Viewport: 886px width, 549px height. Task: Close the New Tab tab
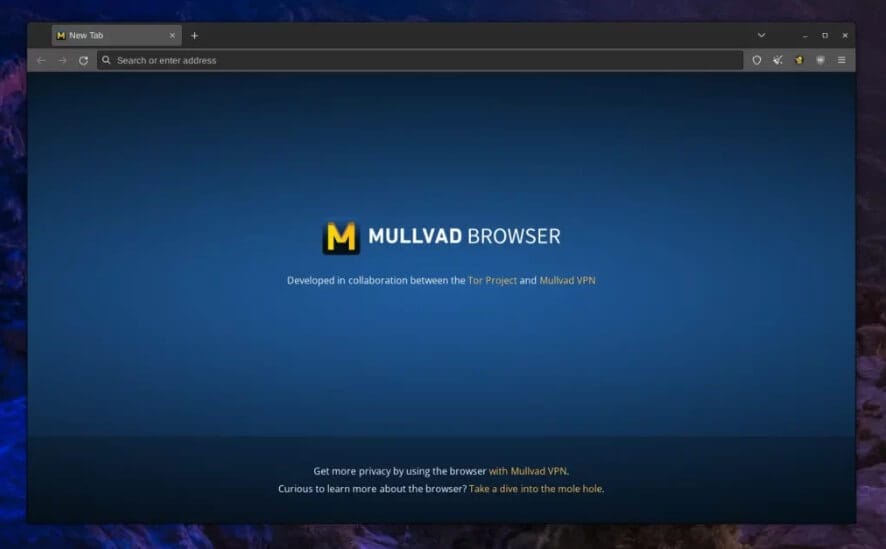[x=172, y=36]
